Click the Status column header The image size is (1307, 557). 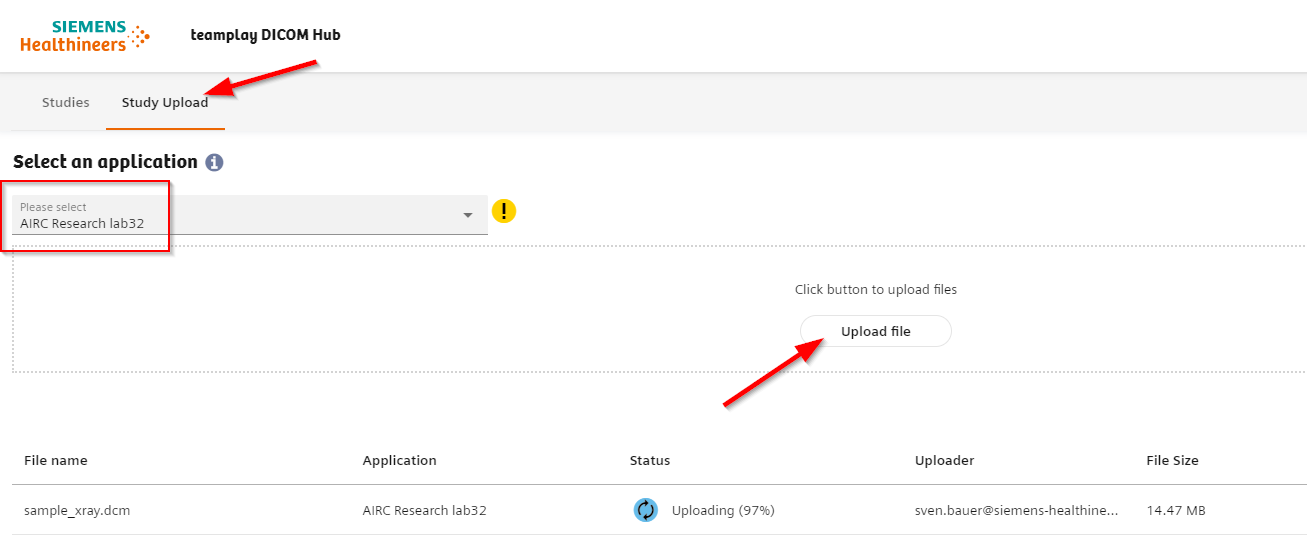[x=650, y=461]
